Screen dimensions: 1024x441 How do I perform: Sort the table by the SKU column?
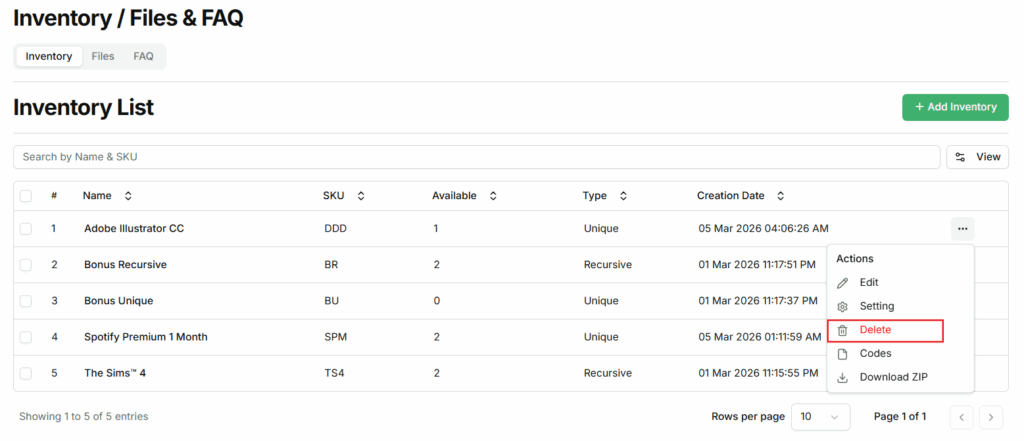361,196
